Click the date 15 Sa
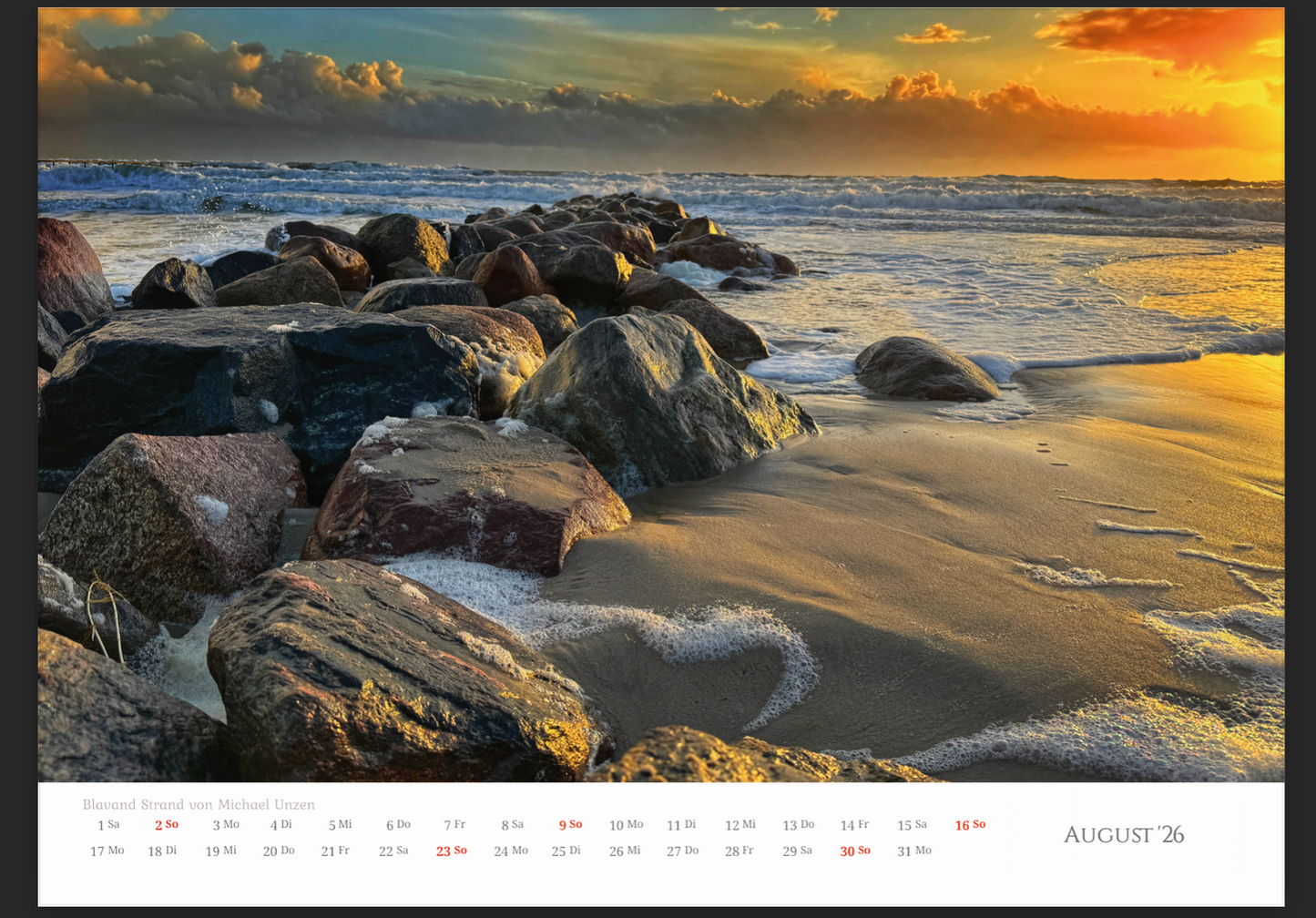 [x=912, y=825]
